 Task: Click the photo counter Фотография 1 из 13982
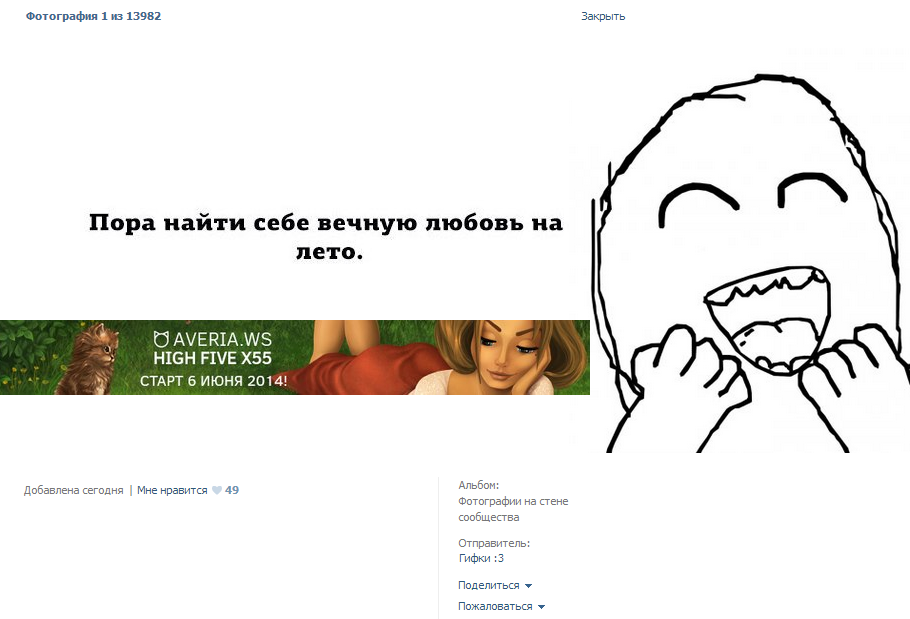[93, 16]
